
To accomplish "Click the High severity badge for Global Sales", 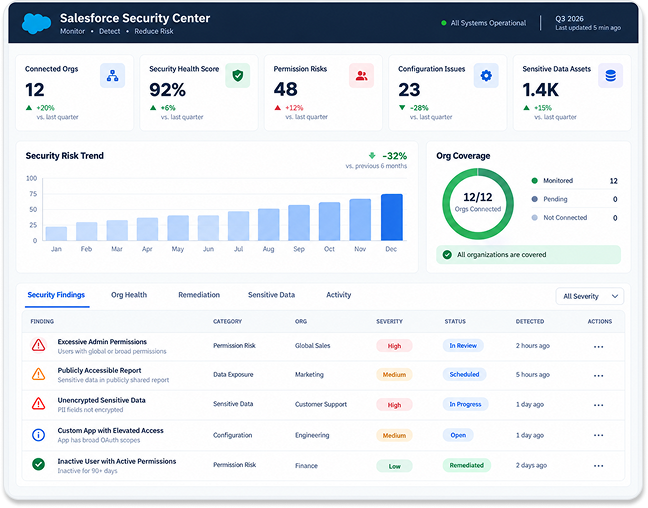I will 394,346.
